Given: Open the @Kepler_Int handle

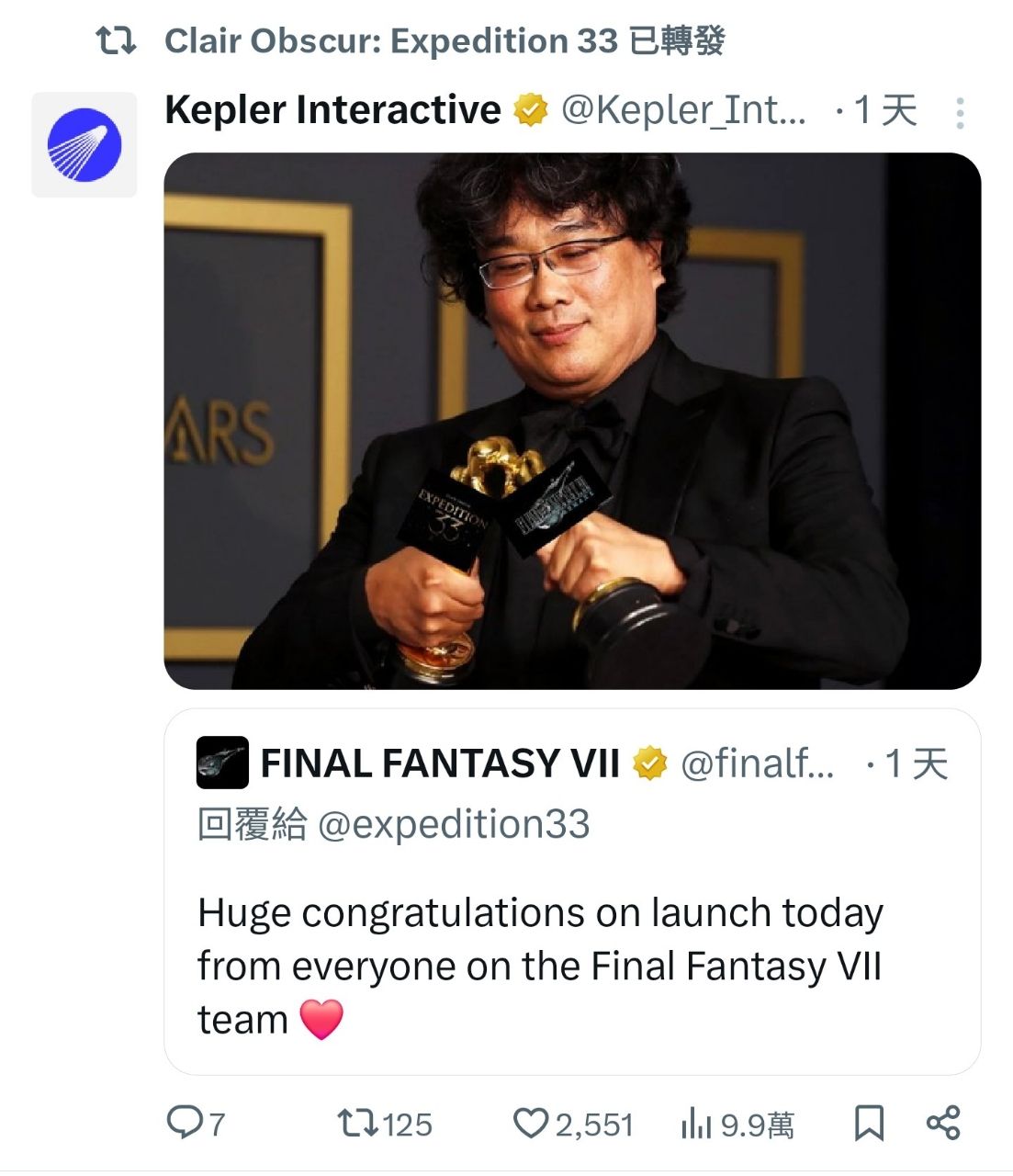Looking at the screenshot, I should pyautogui.click(x=683, y=111).
